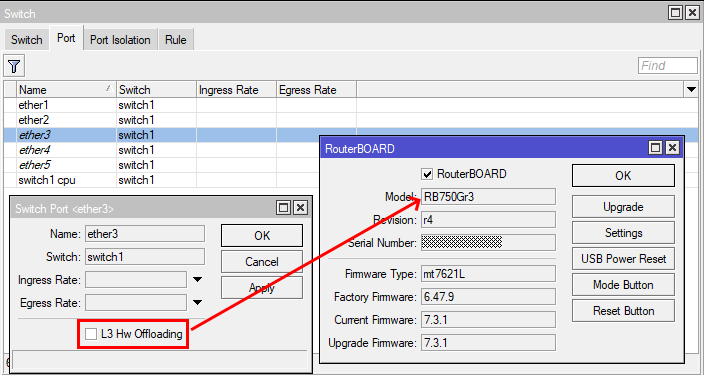
Task: Click the Egress Rate column header
Action: 316,90
